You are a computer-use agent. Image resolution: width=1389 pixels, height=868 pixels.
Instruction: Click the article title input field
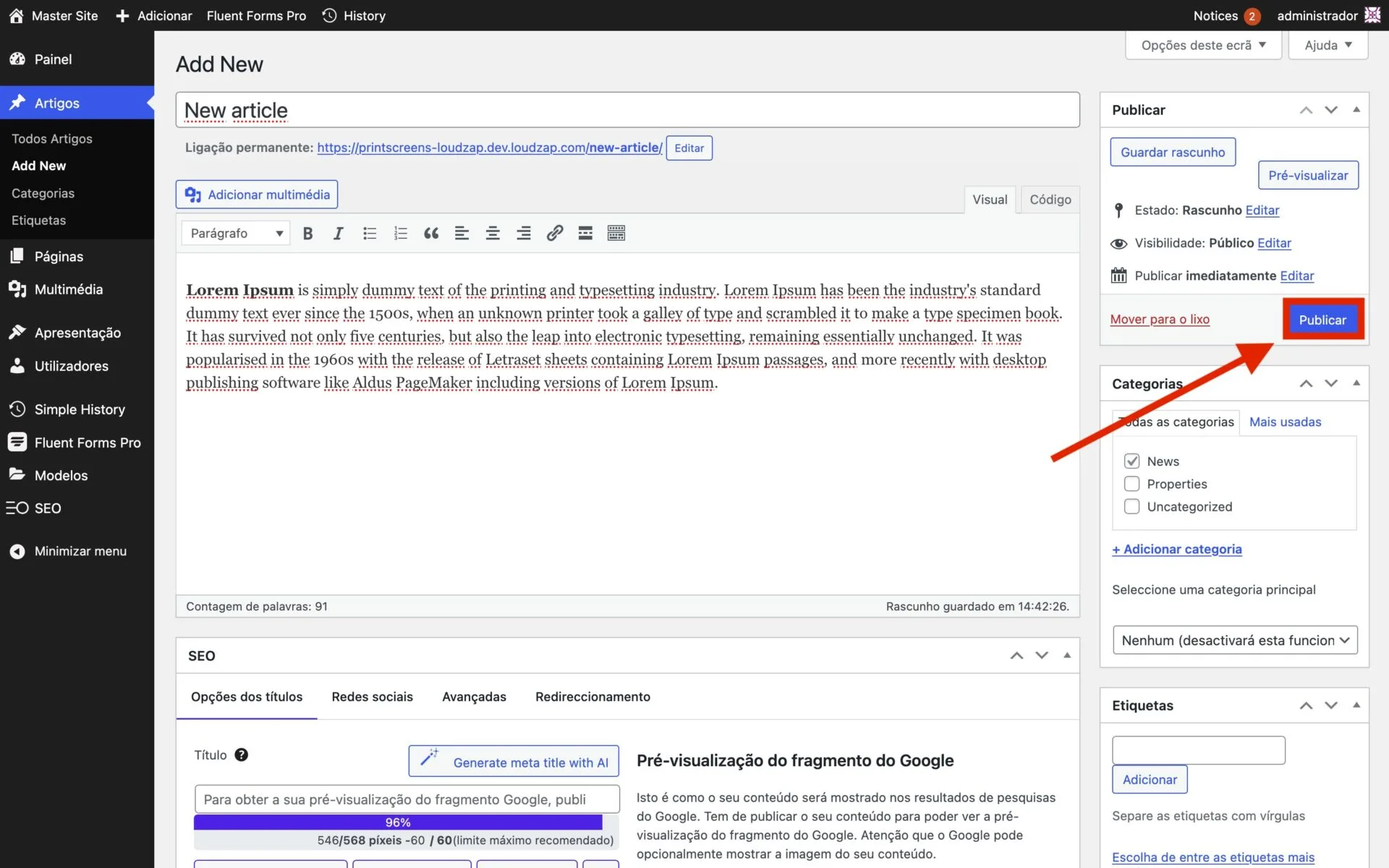coord(627,110)
